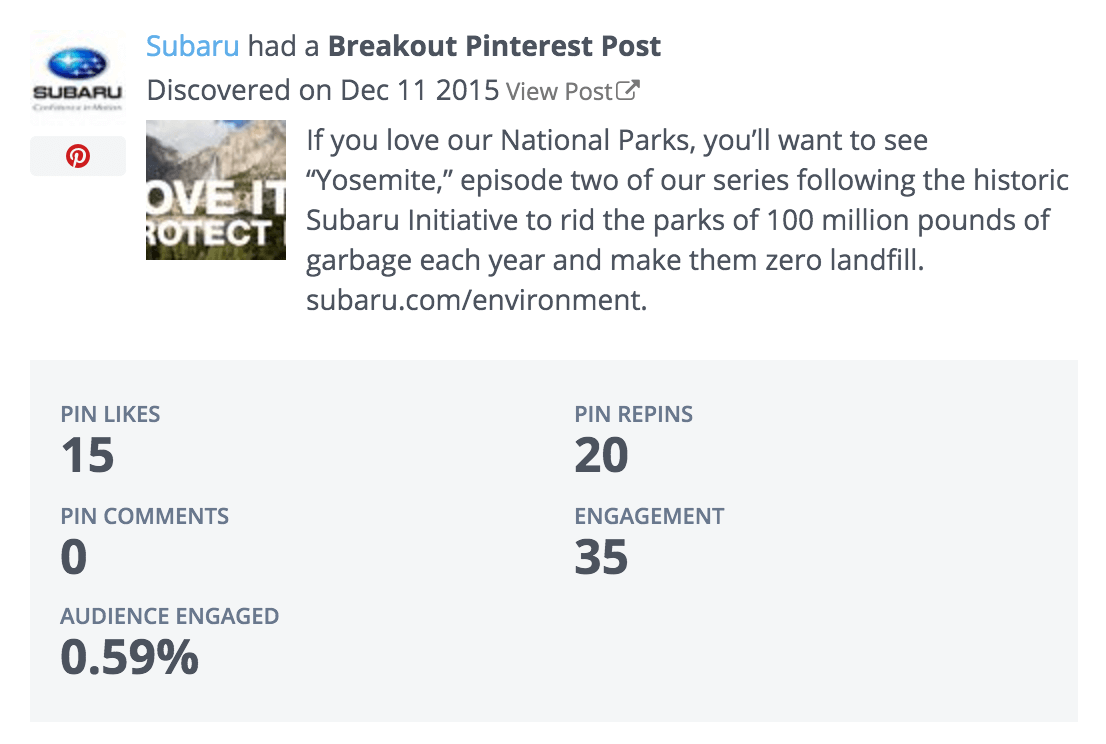Open the Yosemite post thumbnail image

coord(216,190)
